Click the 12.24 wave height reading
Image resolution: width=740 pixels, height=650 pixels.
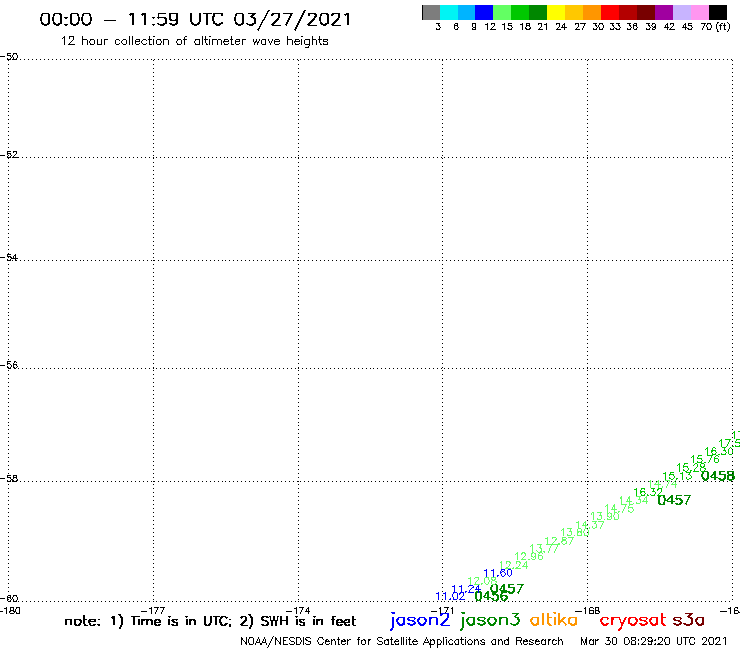point(513,565)
